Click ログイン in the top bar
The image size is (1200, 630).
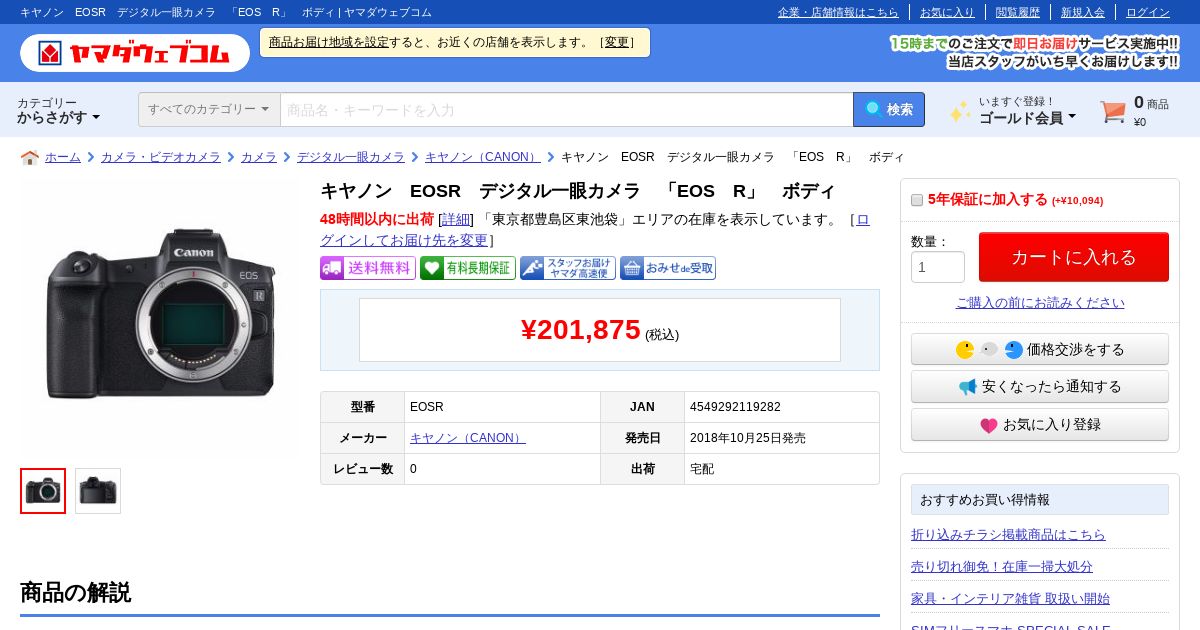point(1148,12)
